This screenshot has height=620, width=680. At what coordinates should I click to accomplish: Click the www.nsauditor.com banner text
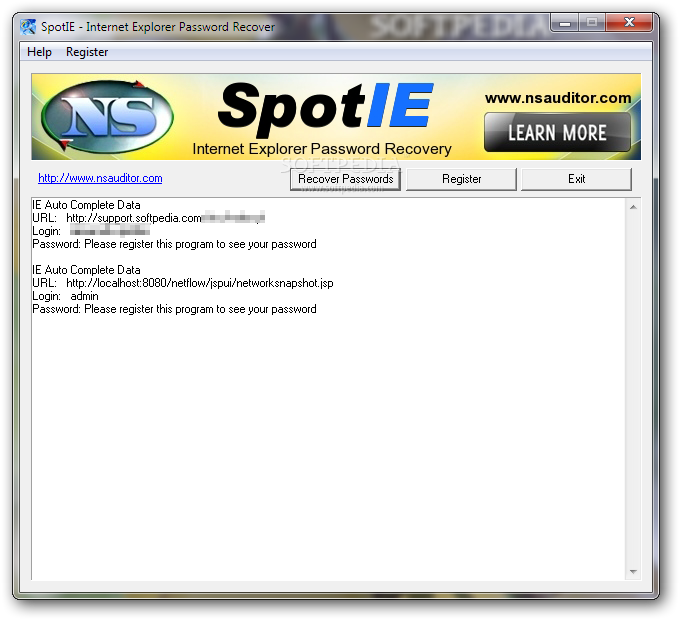click(558, 98)
